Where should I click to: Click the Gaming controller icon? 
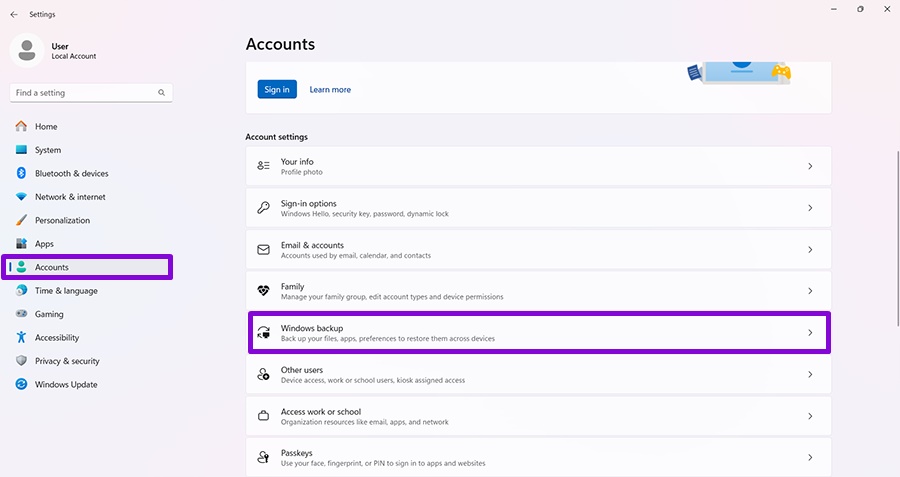(21, 314)
